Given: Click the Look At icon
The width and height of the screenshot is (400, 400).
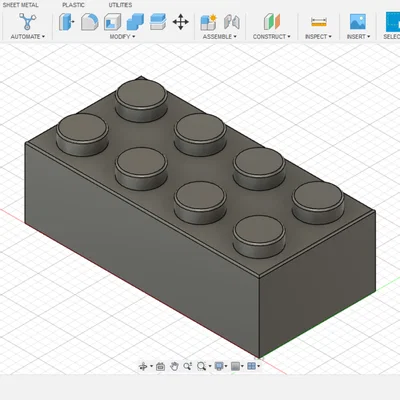Looking at the screenshot, I should coord(160,366).
